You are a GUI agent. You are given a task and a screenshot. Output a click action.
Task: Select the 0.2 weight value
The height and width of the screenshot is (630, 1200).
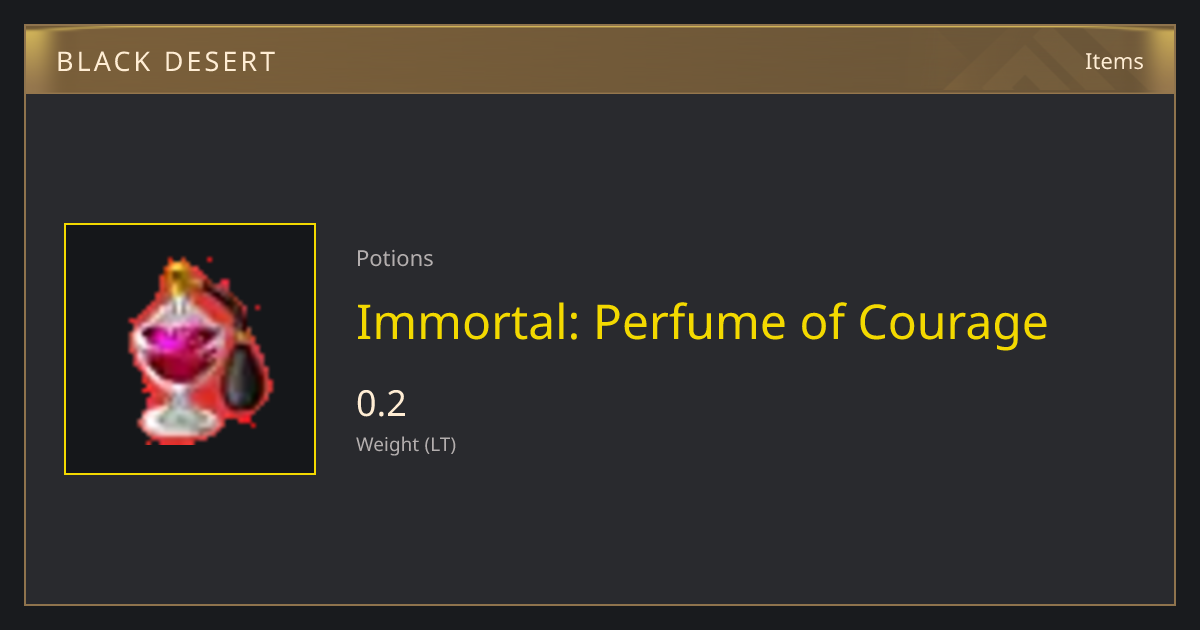point(381,404)
